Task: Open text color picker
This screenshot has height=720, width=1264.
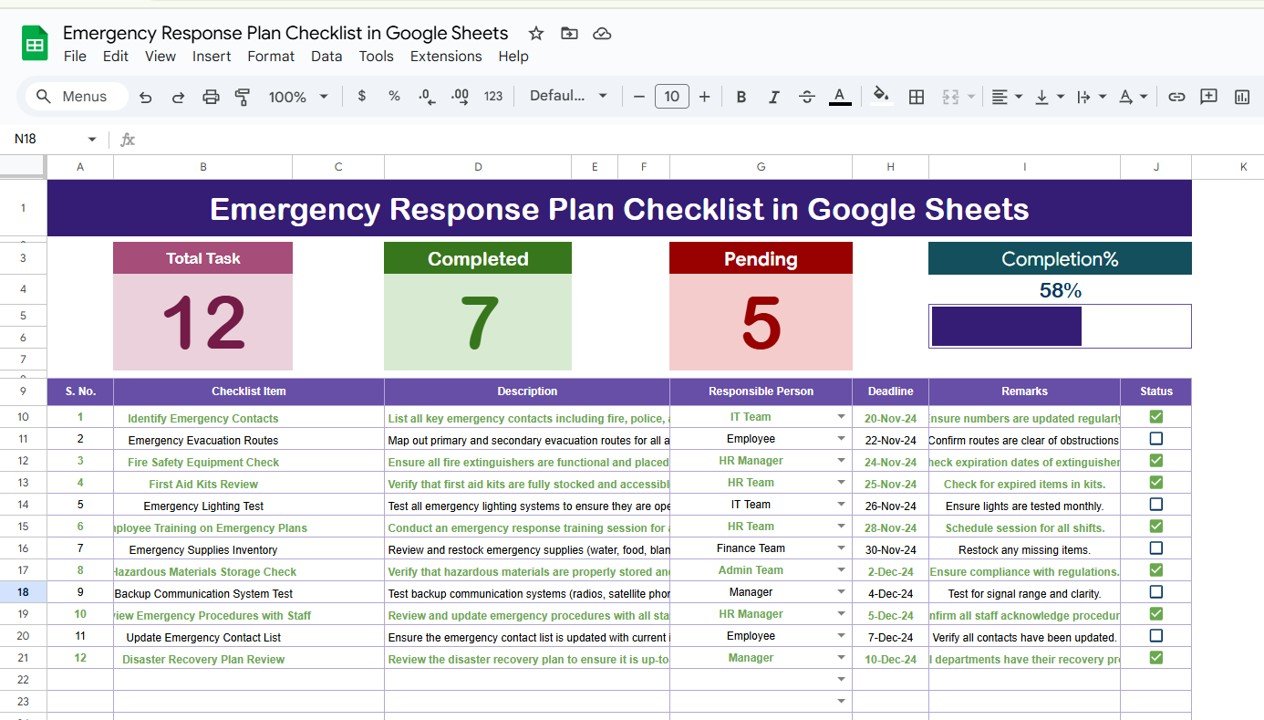Action: [x=840, y=96]
